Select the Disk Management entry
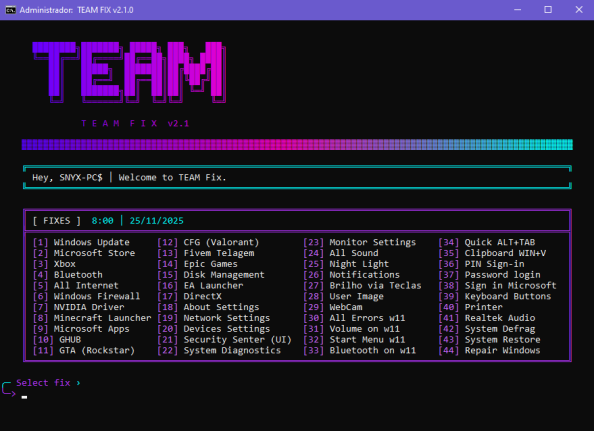This screenshot has height=431, width=594. [211, 275]
